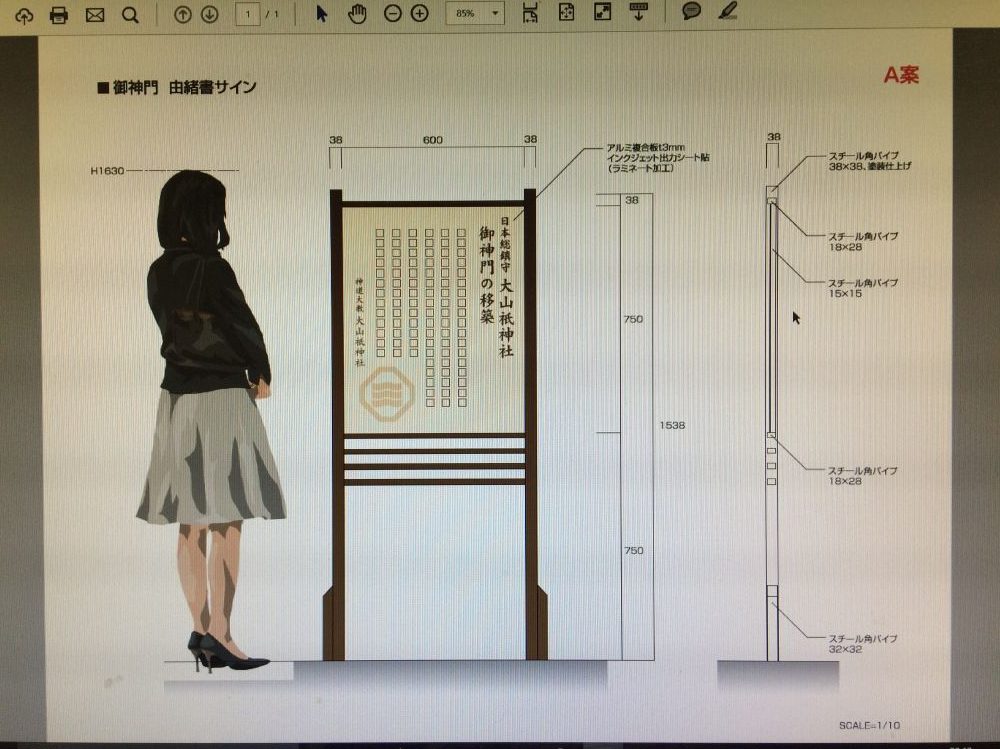Activate the arrow selection tool
The height and width of the screenshot is (749, 1000).
(322, 13)
